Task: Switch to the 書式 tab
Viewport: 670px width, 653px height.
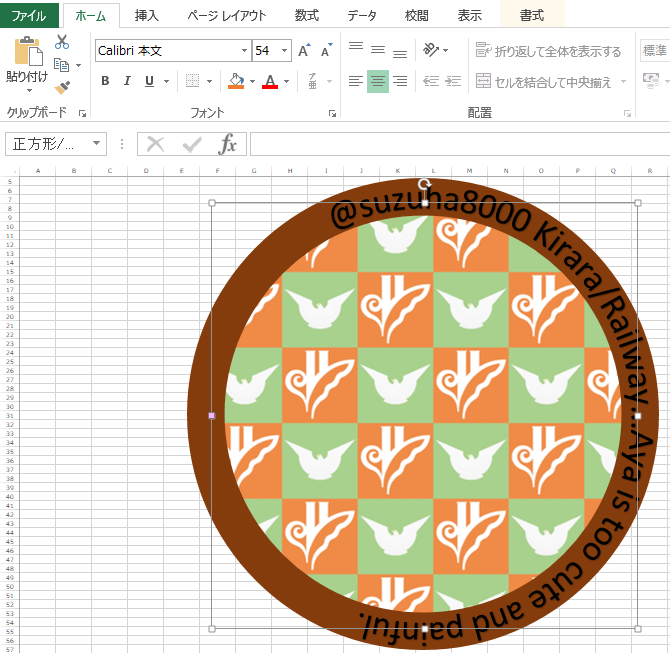Action: tap(532, 15)
